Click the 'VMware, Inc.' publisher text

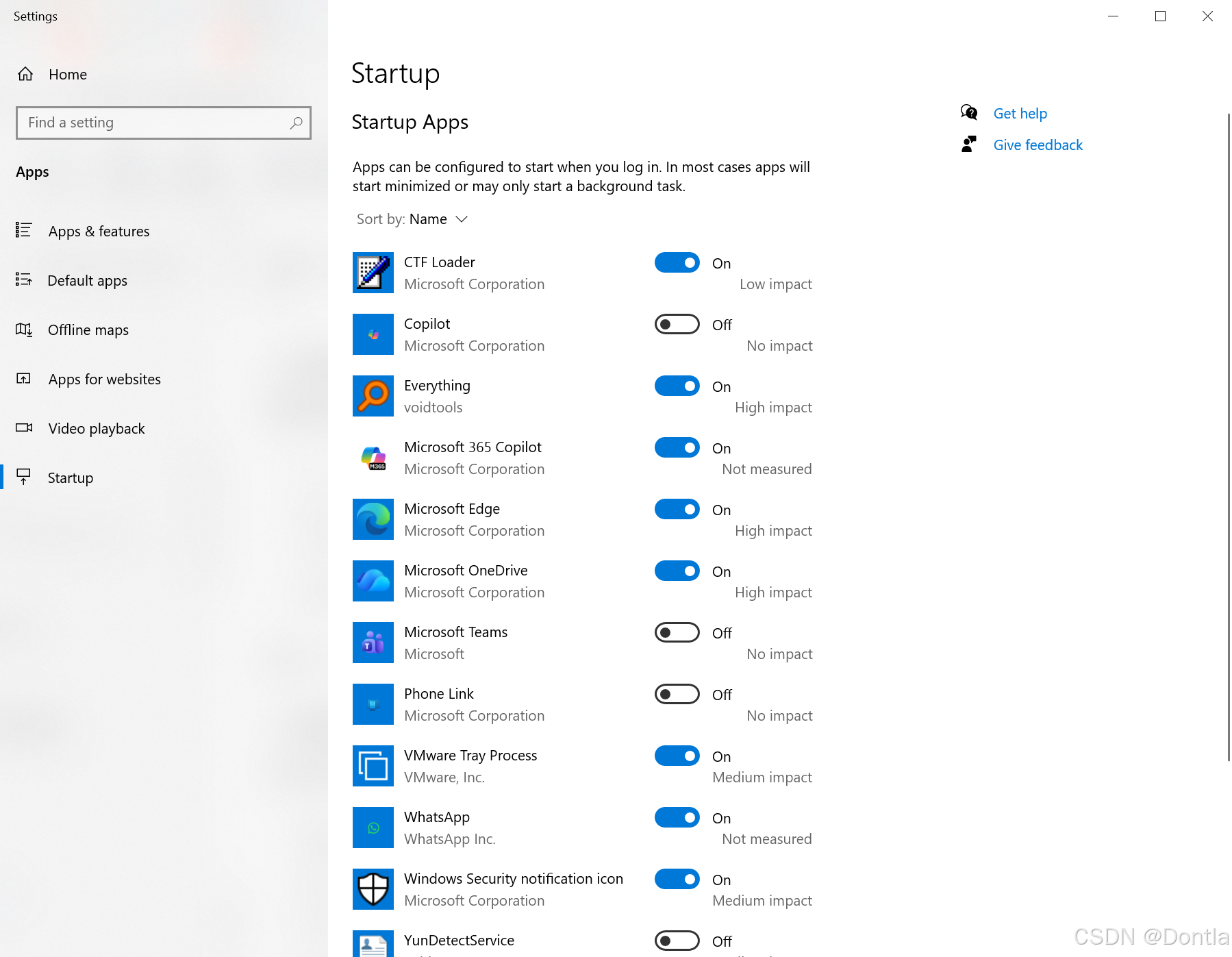[x=444, y=778]
